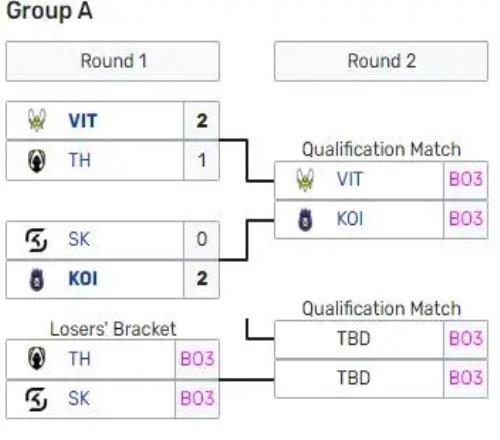Click the KOI logo in Round 1

tap(37, 279)
